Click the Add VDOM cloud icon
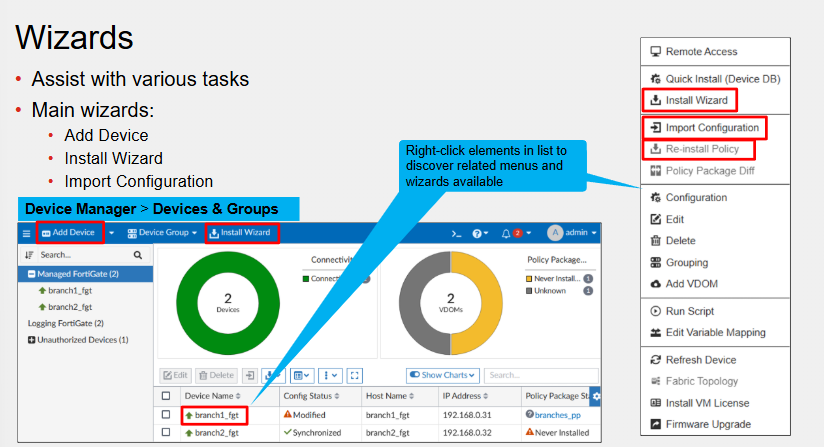Viewport: 824px width, 447px height. [655, 284]
